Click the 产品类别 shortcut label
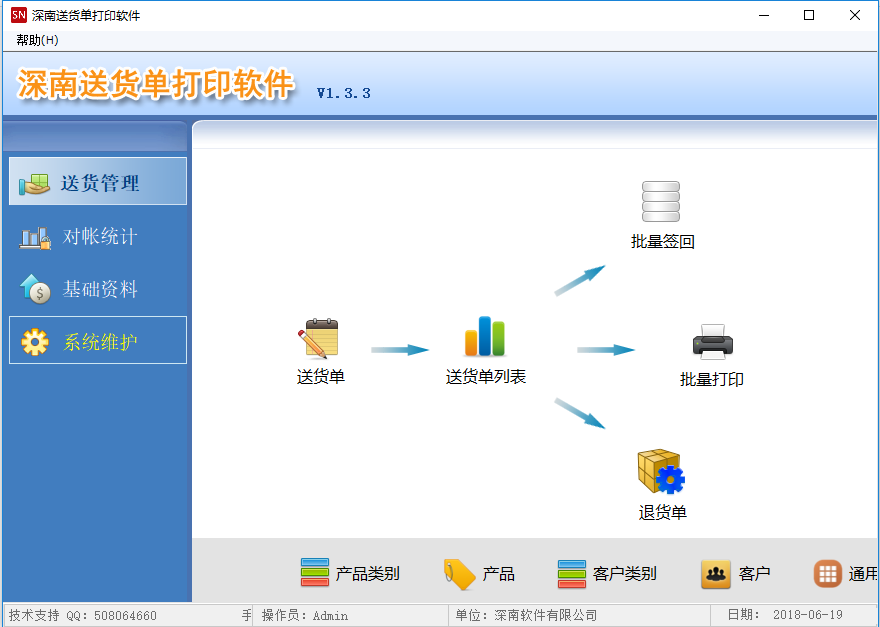The height and width of the screenshot is (627, 880). click(x=368, y=574)
